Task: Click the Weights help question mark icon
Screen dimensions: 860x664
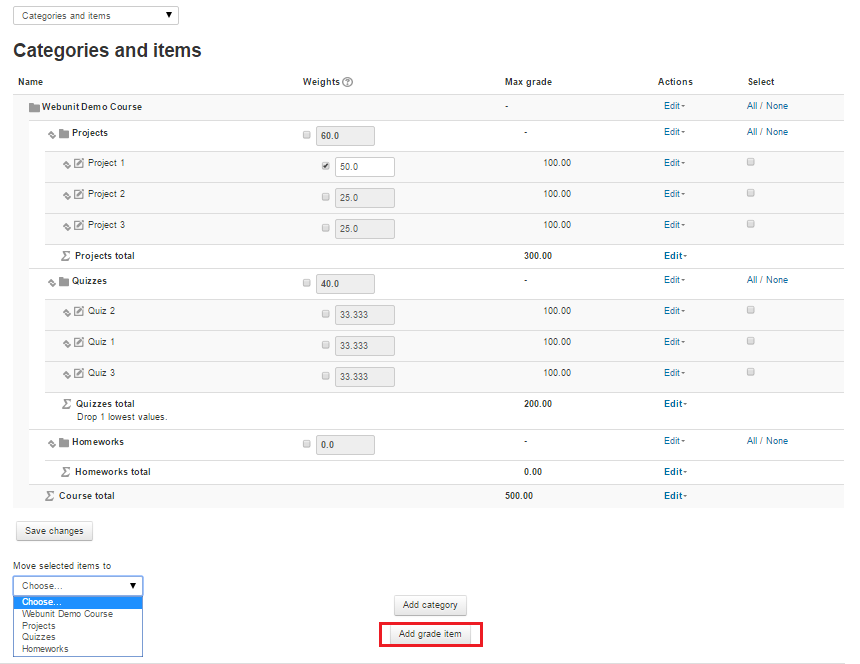Action: tap(348, 82)
